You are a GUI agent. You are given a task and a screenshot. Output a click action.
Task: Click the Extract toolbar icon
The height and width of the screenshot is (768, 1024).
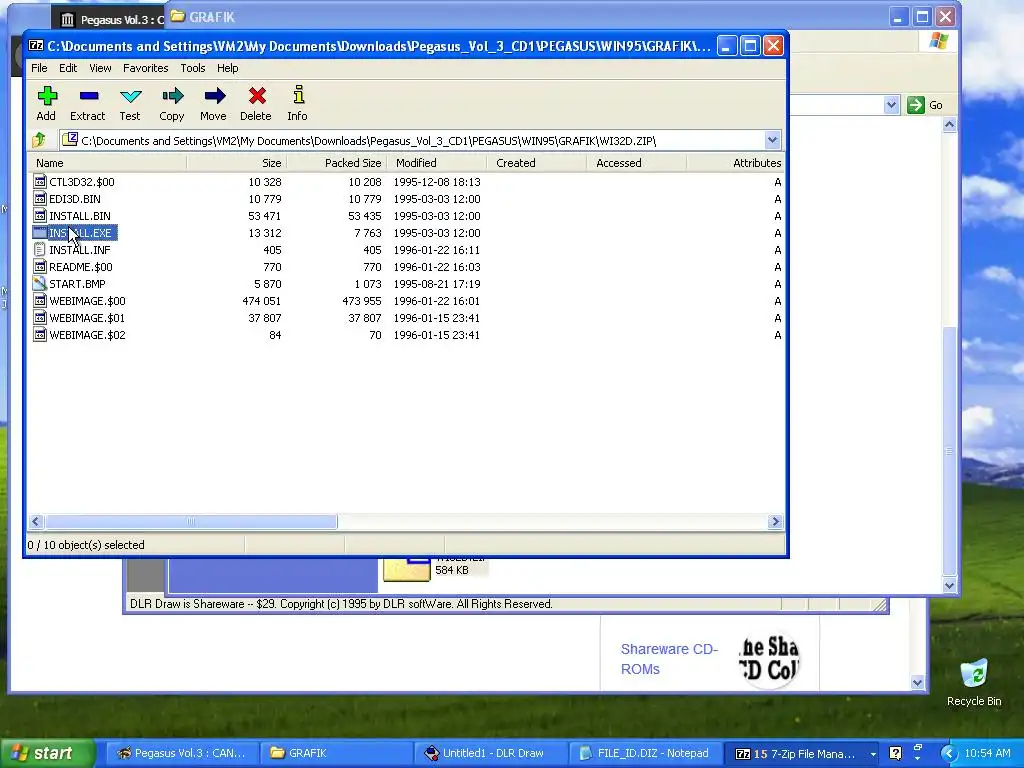point(88,97)
